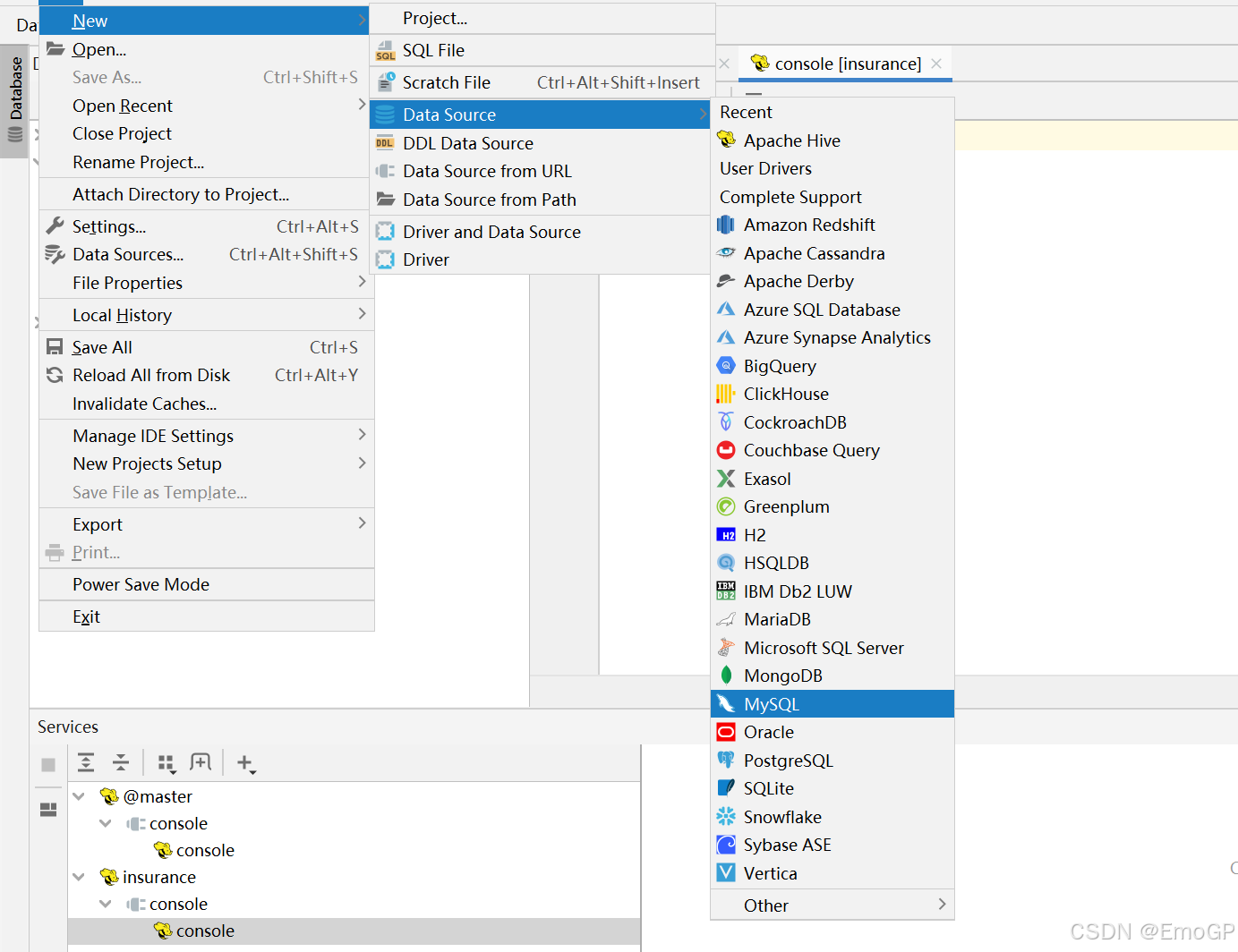This screenshot has height=952, width=1238.
Task: Click the Add Service plus icon
Action: (245, 763)
